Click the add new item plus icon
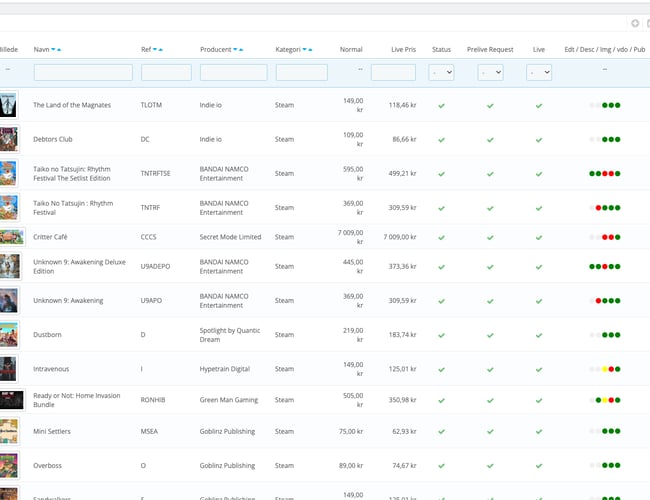The image size is (650, 500). pyautogui.click(x=634, y=23)
